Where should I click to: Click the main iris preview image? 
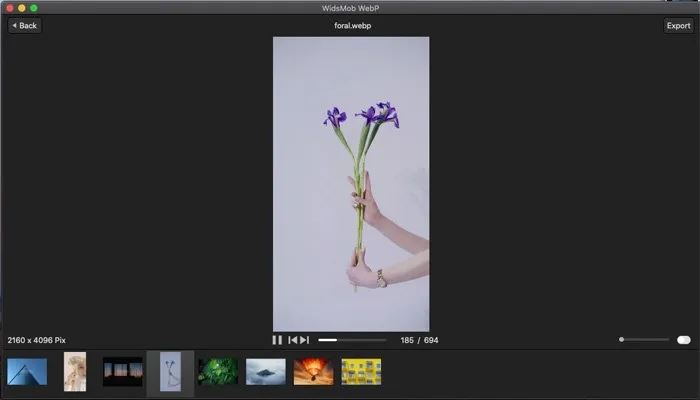pos(351,184)
